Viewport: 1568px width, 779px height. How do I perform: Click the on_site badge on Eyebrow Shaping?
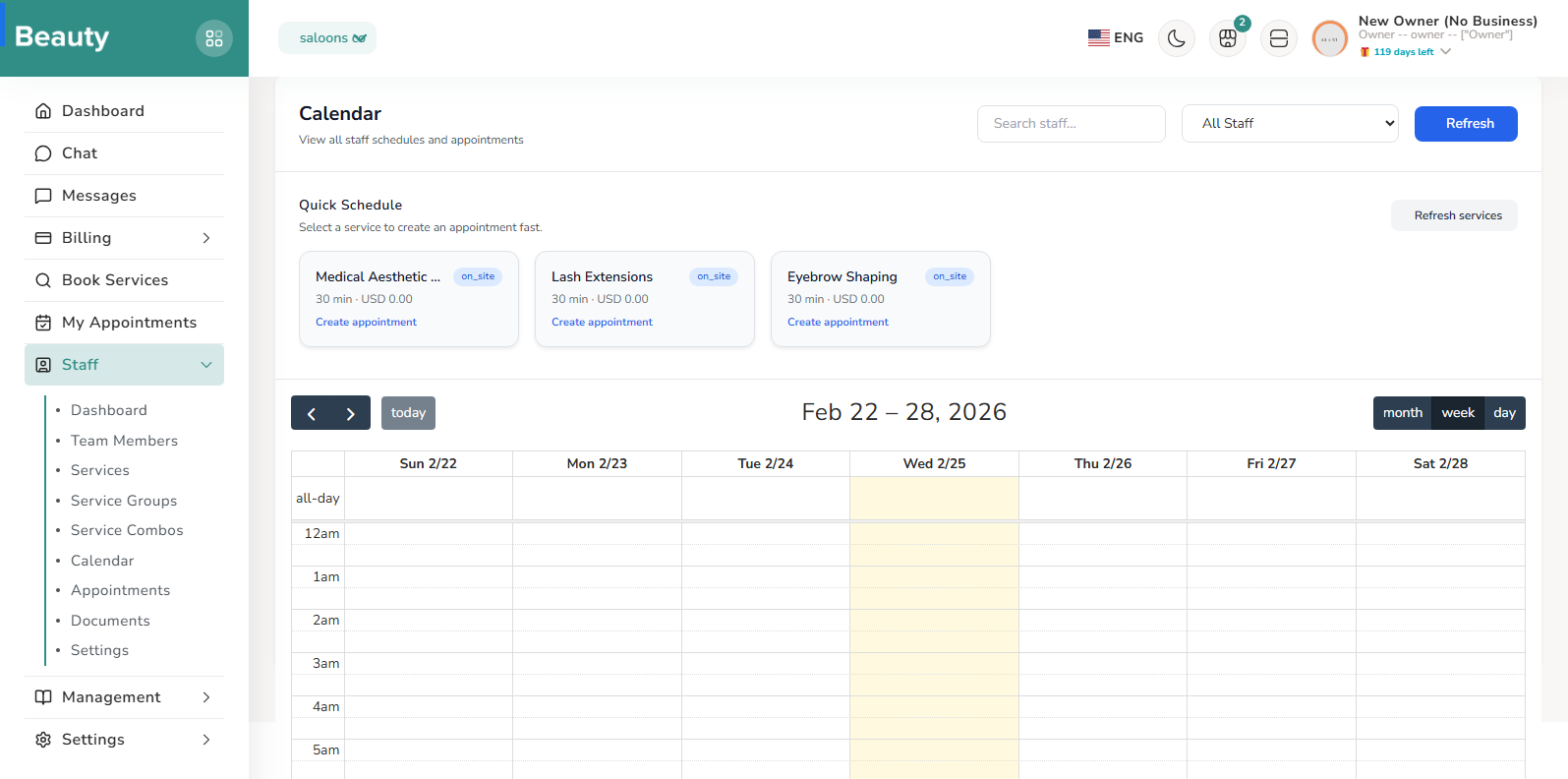pos(950,276)
